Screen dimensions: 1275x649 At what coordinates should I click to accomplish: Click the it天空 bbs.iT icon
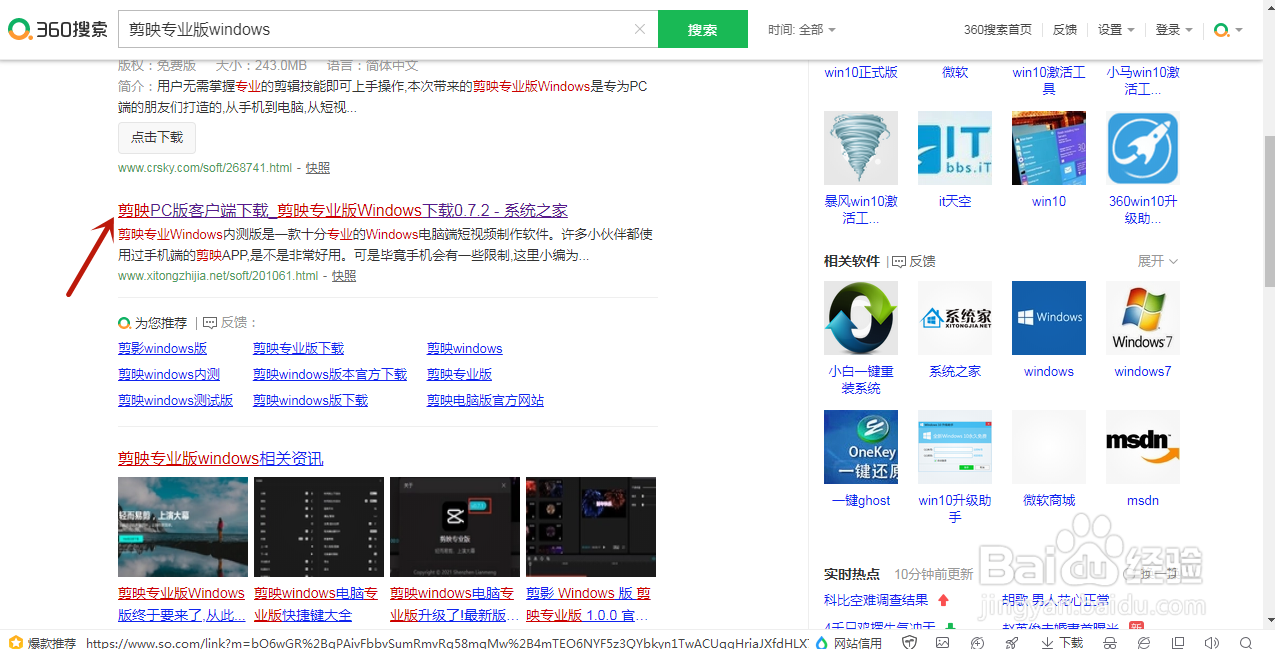click(x=955, y=148)
